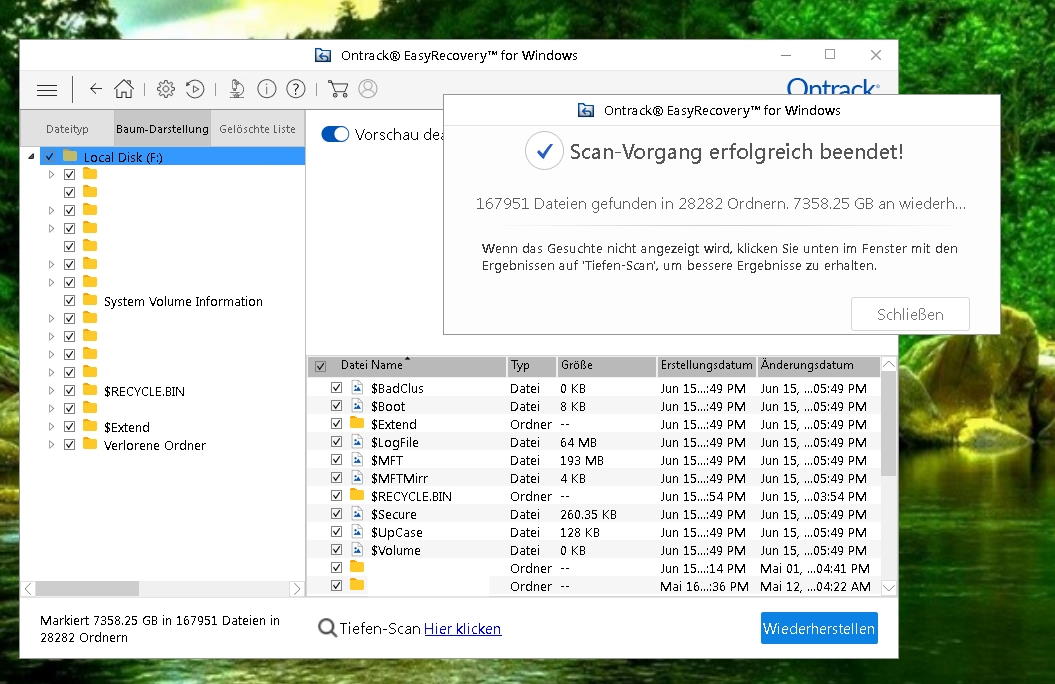The width and height of the screenshot is (1055, 684).
Task: Uncheck the Verlorene Ordner checkbox
Action: click(x=69, y=445)
